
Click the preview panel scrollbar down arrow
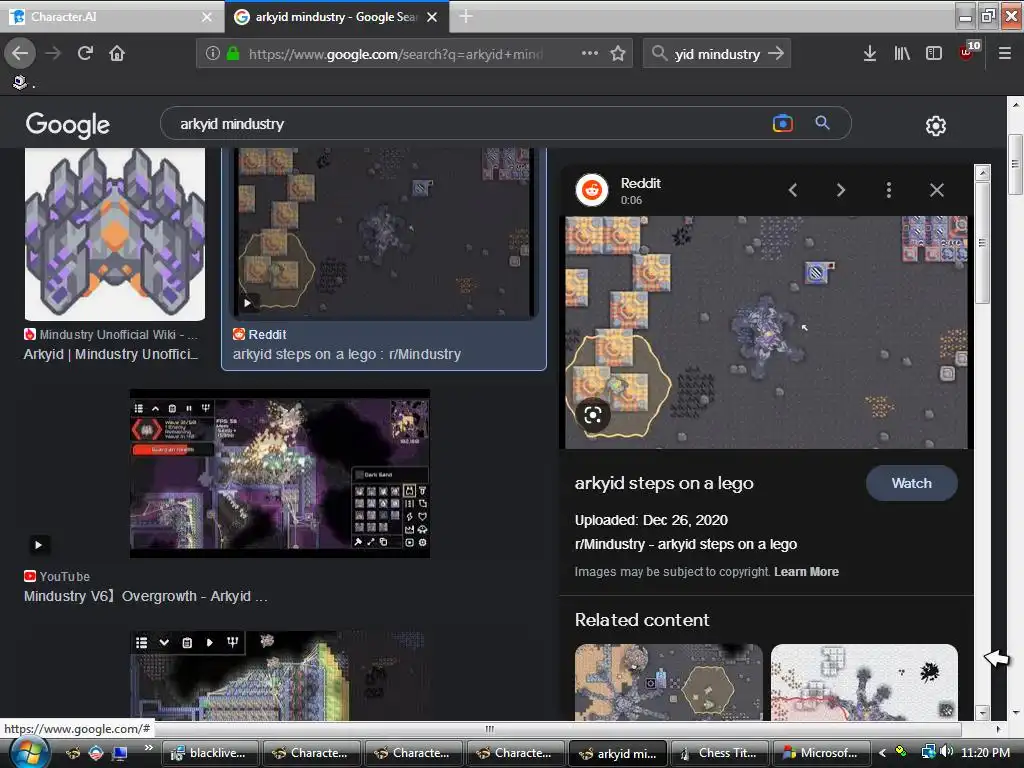point(982,712)
